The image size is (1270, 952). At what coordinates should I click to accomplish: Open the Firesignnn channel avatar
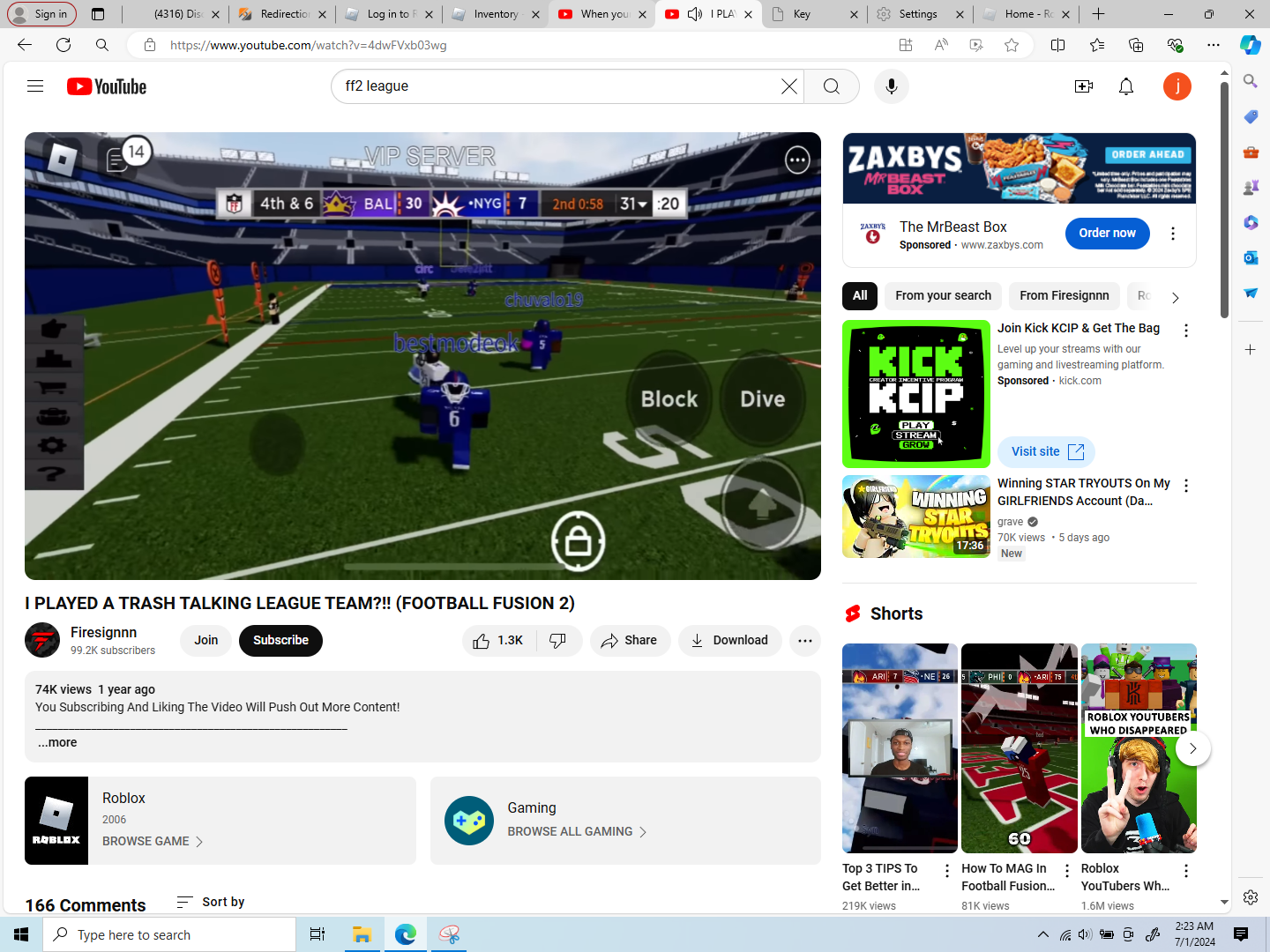pyautogui.click(x=42, y=641)
